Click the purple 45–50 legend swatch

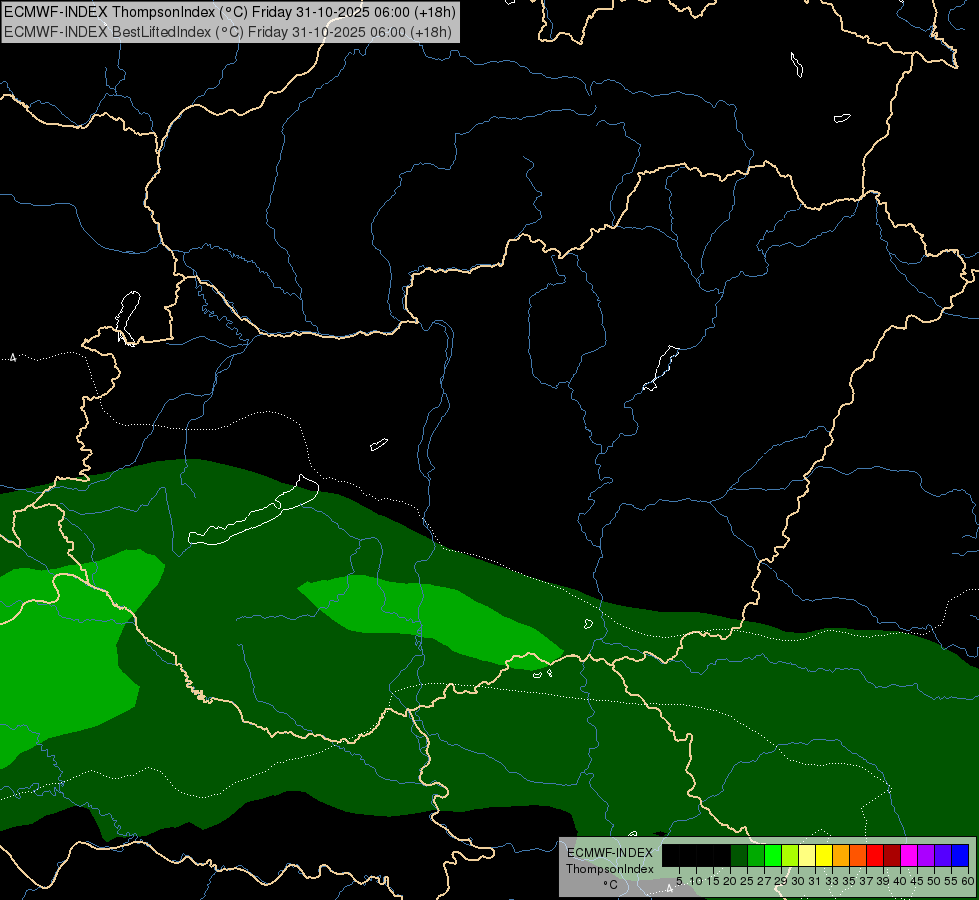pos(928,855)
